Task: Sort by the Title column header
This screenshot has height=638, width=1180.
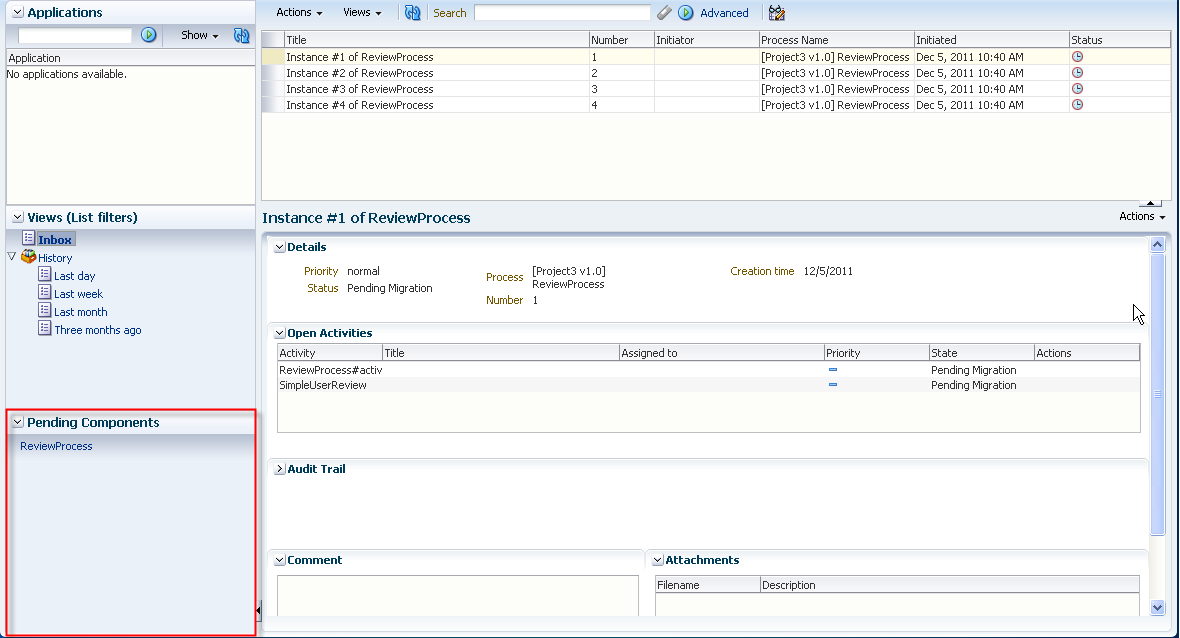Action: pos(436,40)
